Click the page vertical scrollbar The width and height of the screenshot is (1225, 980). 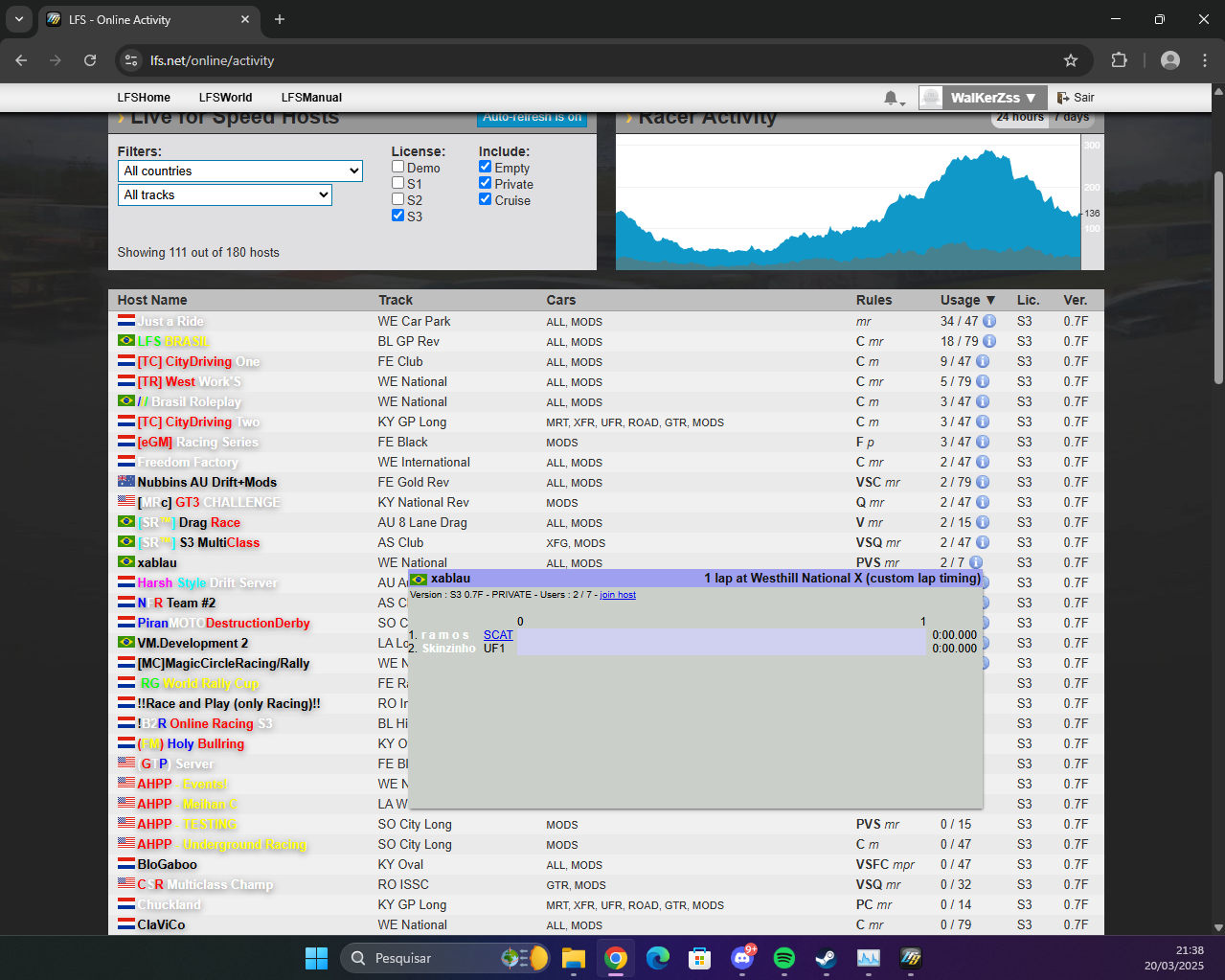tap(1218, 278)
